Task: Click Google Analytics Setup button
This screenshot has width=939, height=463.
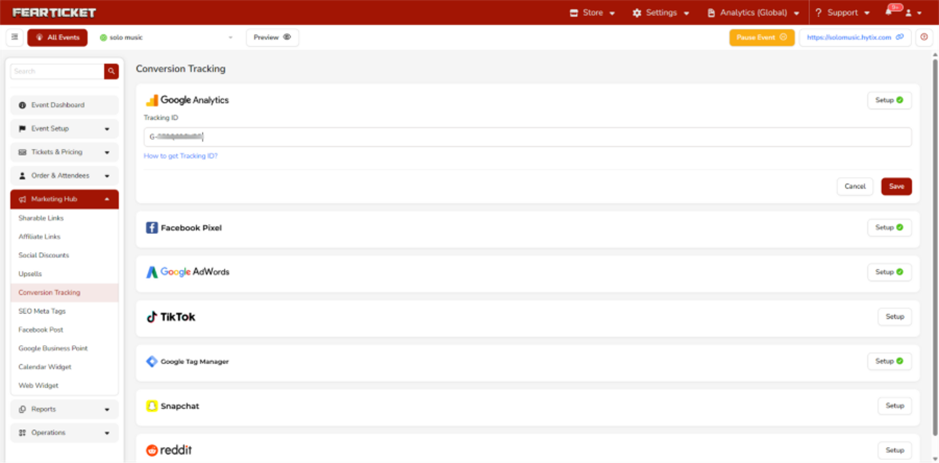Action: pyautogui.click(x=889, y=101)
